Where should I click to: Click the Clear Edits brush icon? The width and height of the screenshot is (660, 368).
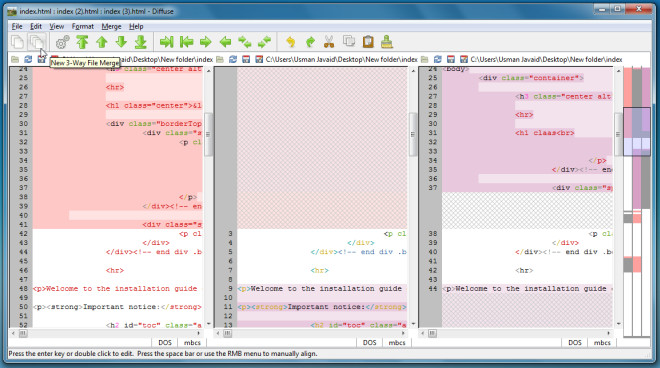pos(387,42)
